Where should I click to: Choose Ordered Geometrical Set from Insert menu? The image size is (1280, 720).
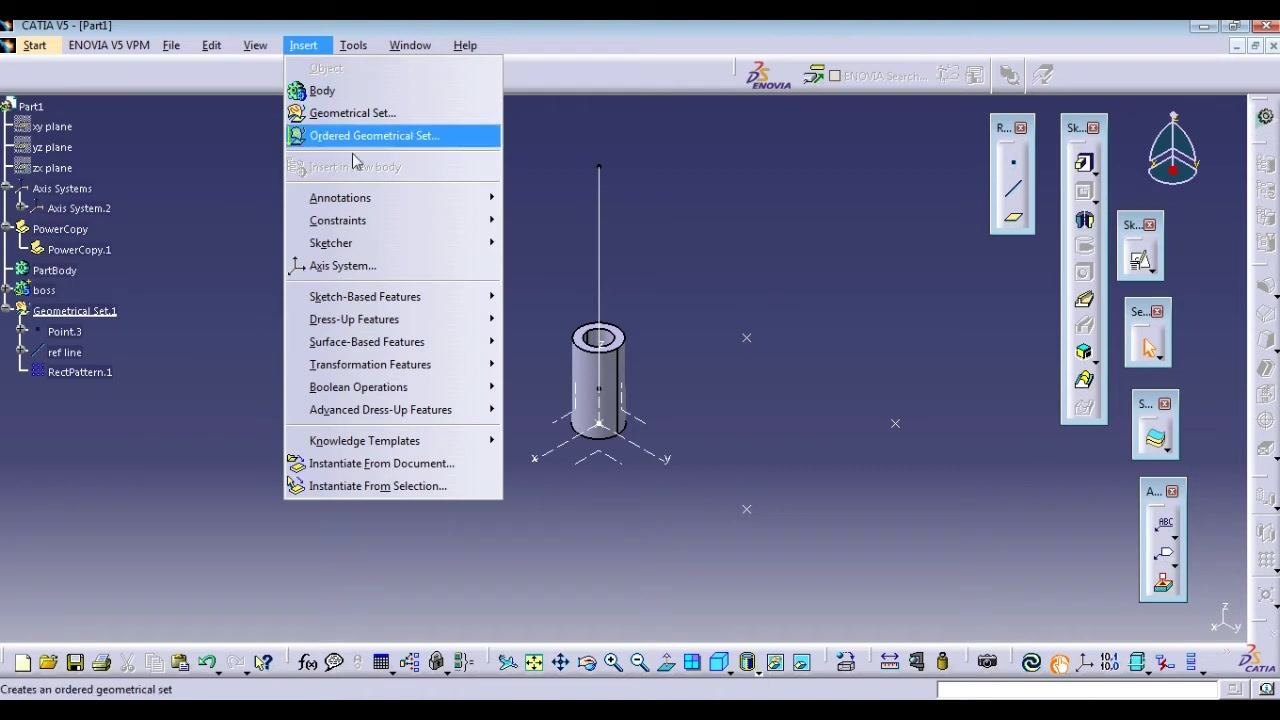click(393, 136)
